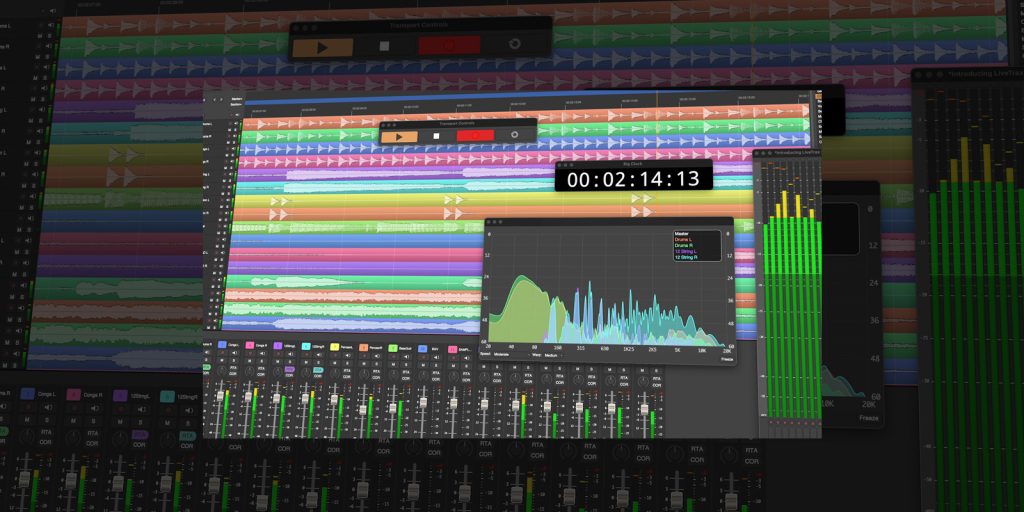Toggle loop mode in the front Transport Controls
This screenshot has width=1024, height=512.
(x=515, y=135)
